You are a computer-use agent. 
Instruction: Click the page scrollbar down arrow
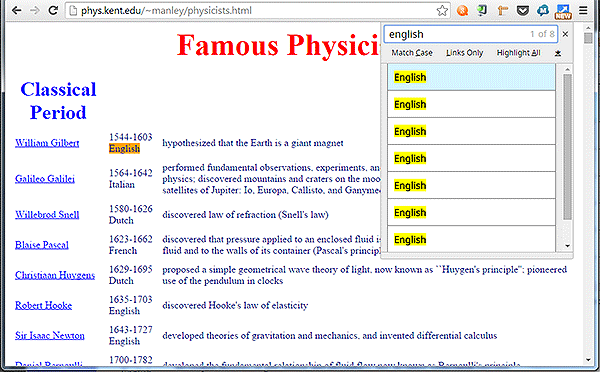[589, 360]
